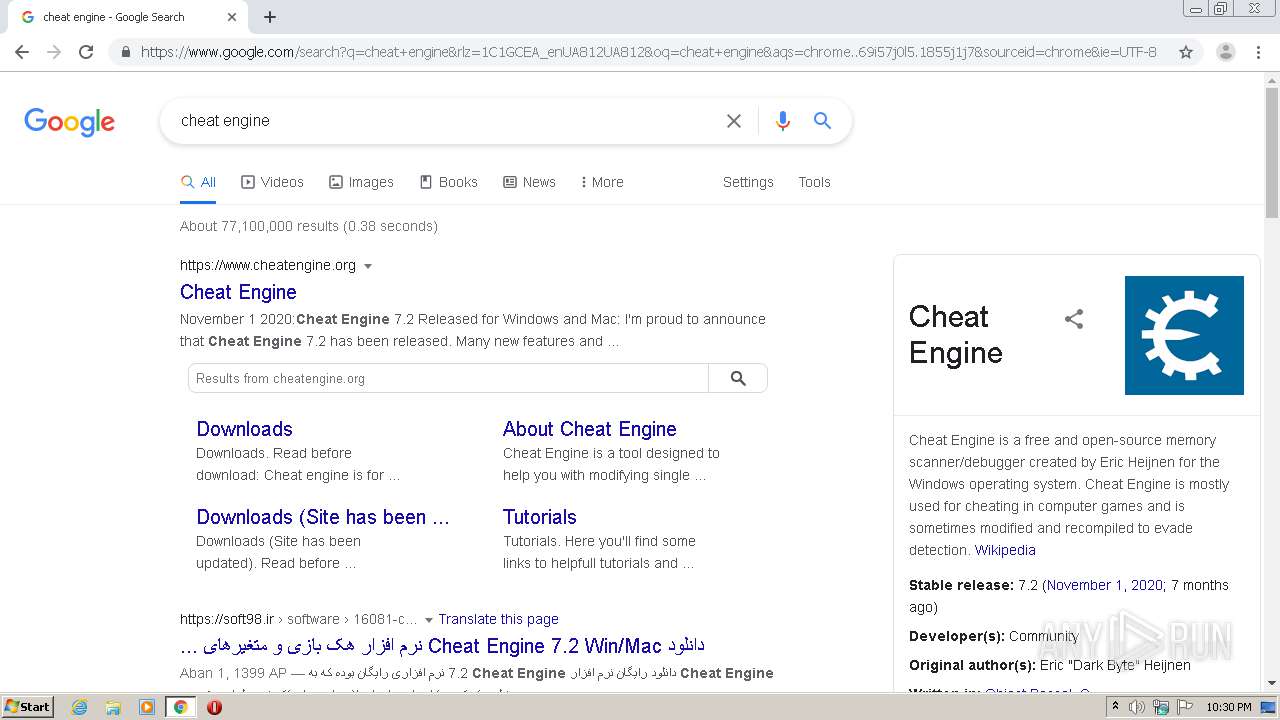Clear the search box with X icon
1280x720 pixels.
(x=734, y=121)
